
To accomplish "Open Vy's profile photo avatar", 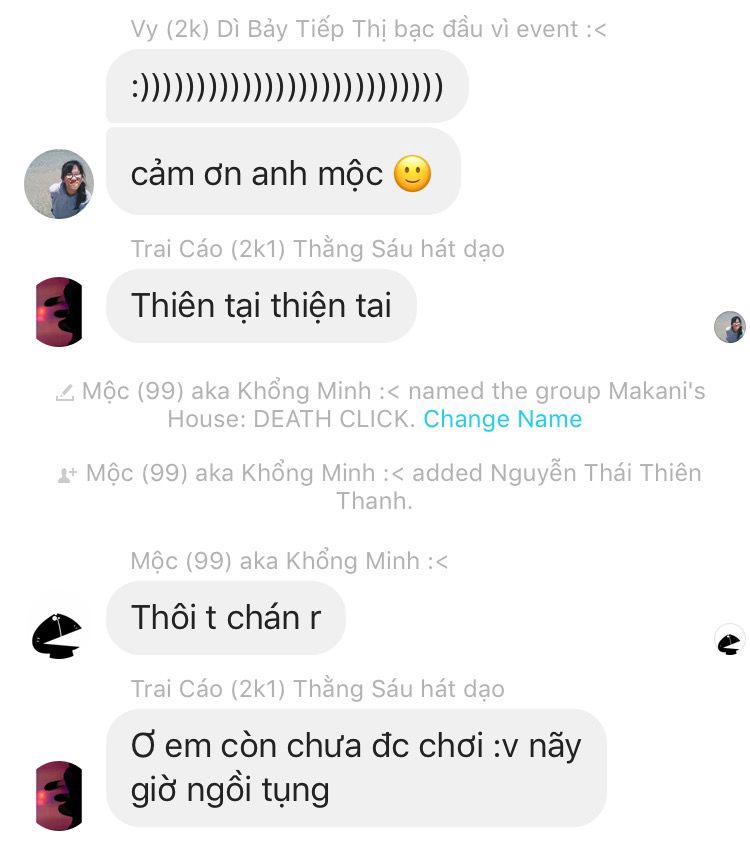I will tap(59, 184).
